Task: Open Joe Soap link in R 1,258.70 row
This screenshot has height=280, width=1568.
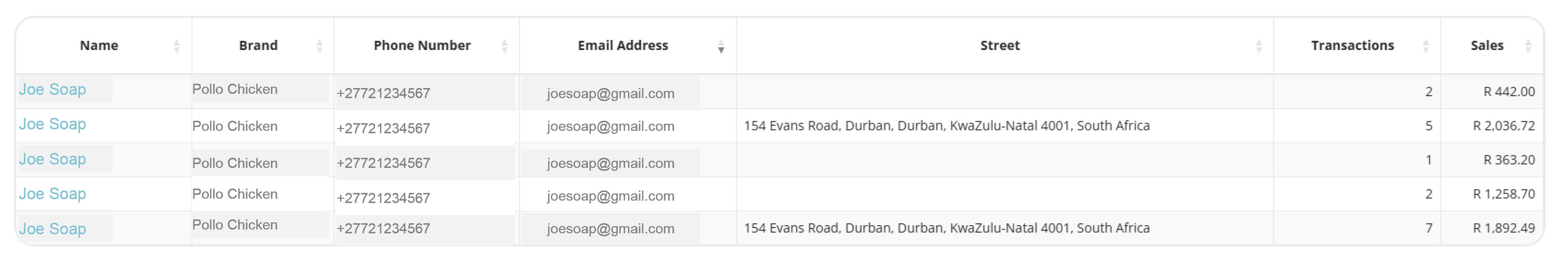Action: 52,194
